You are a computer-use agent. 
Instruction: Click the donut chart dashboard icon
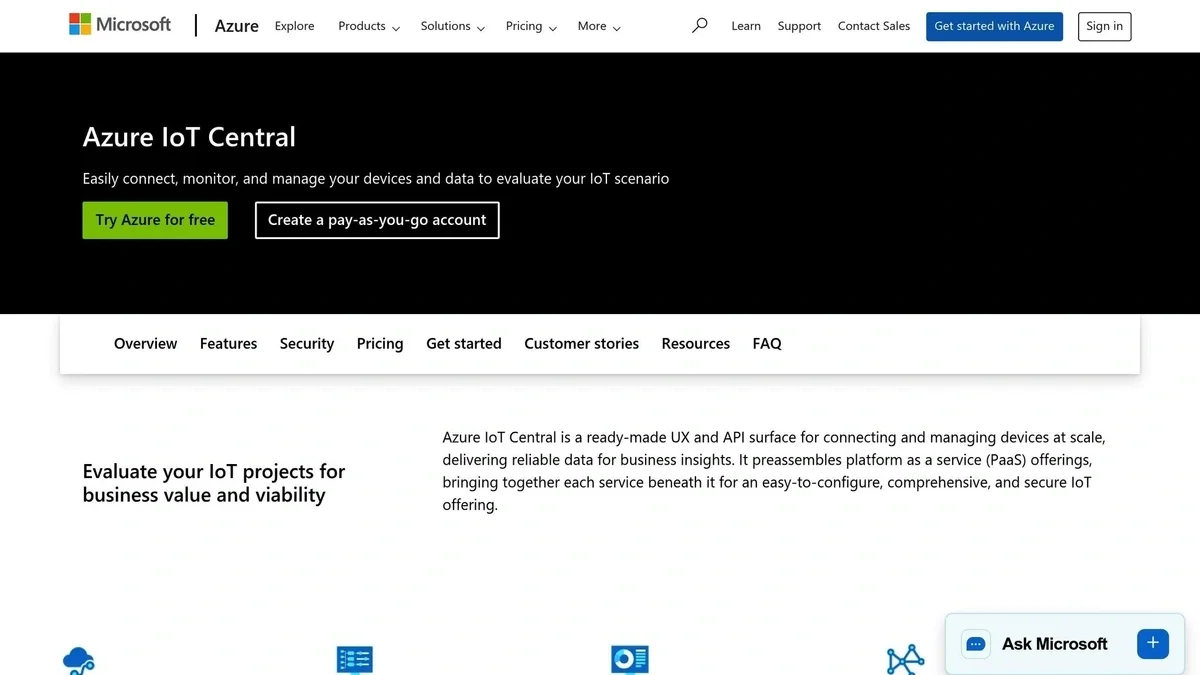pos(630,660)
